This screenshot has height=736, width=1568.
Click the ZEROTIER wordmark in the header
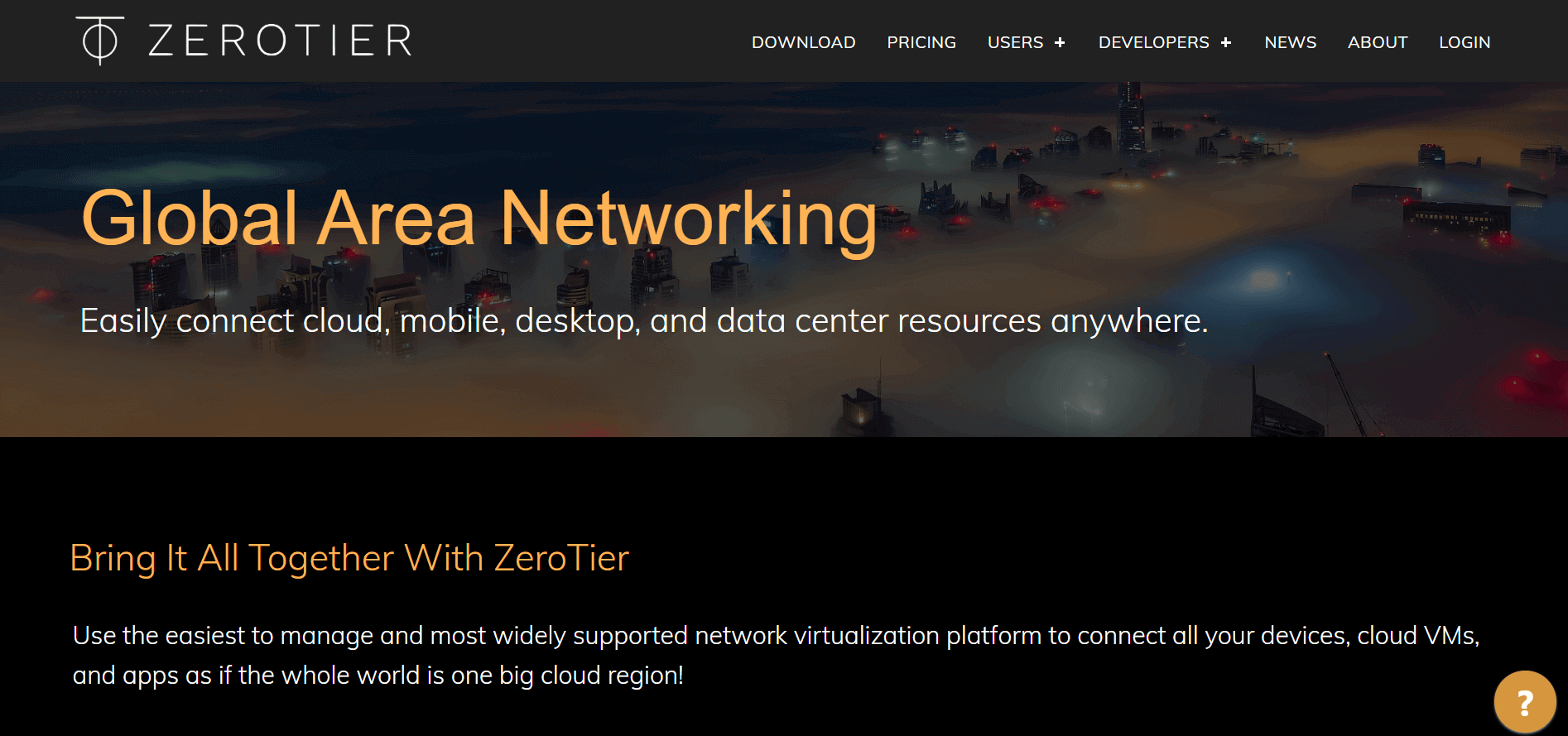(280, 41)
